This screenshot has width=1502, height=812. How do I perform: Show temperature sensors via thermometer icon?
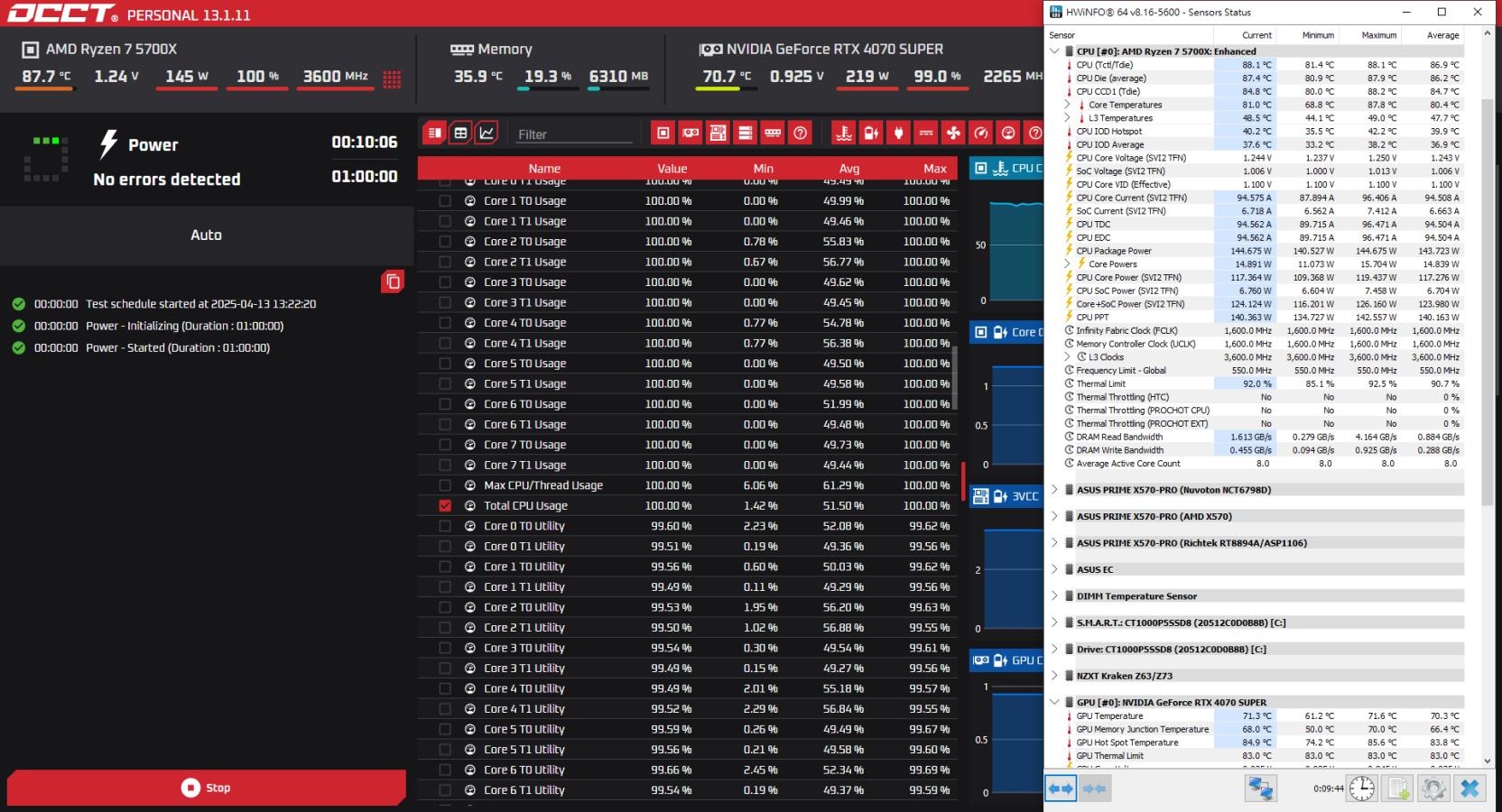pos(844,134)
